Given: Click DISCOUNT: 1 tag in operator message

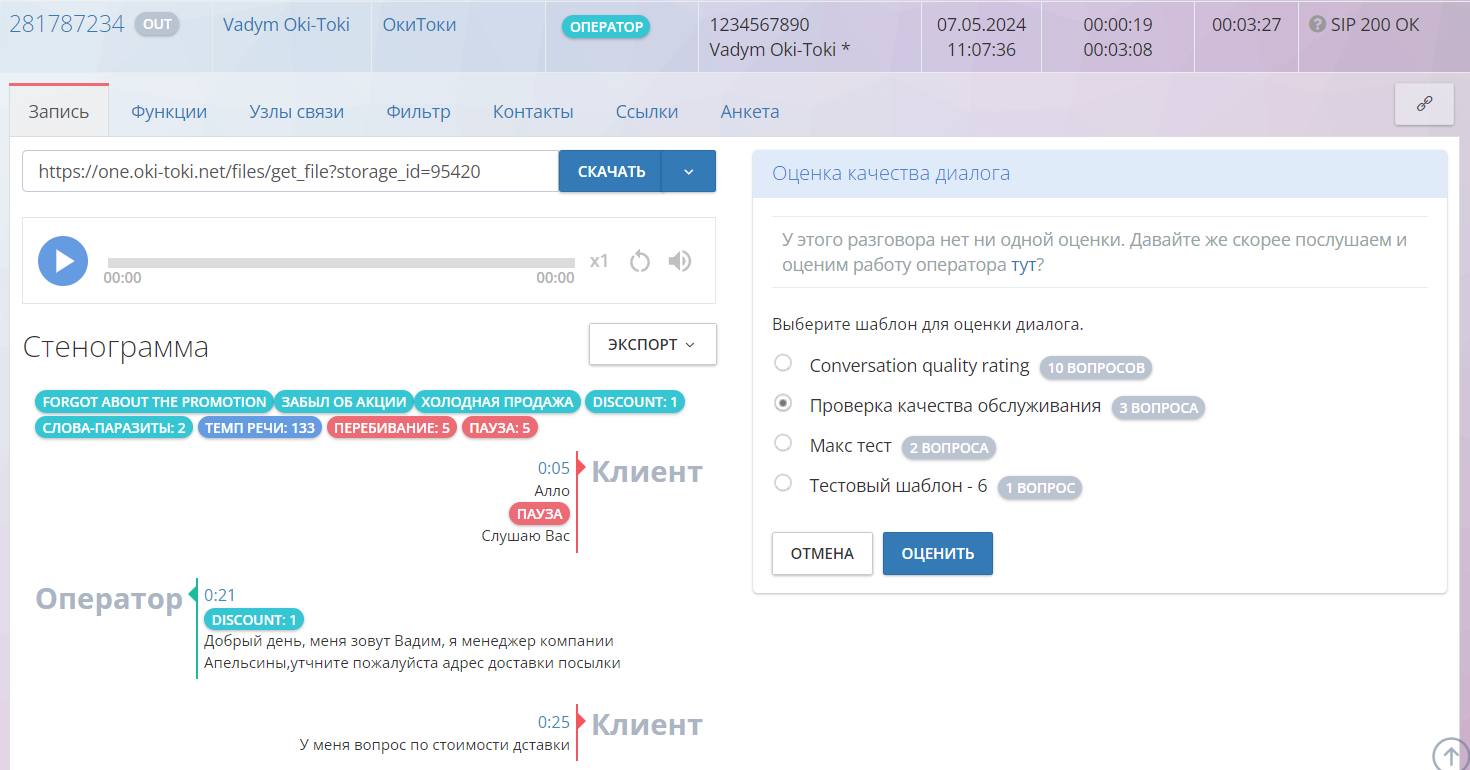Looking at the screenshot, I should point(254,620).
